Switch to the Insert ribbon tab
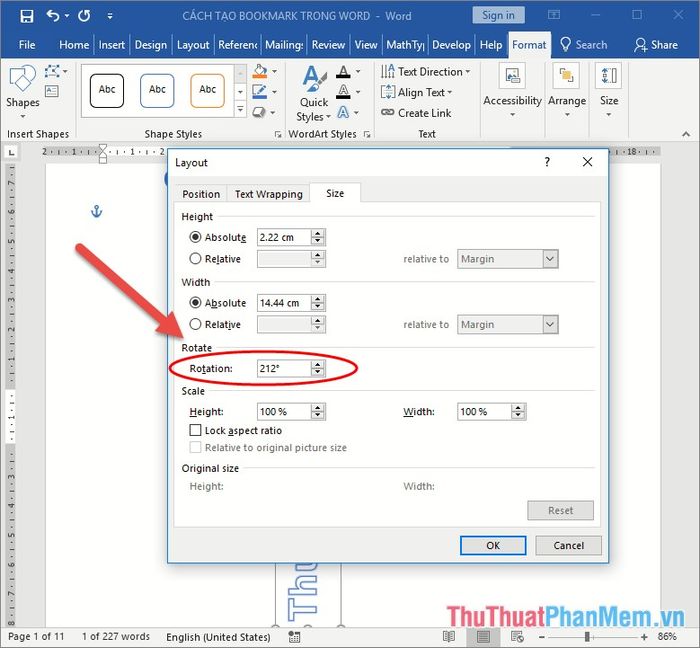Screen dimensions: 700x648 click(x=112, y=45)
